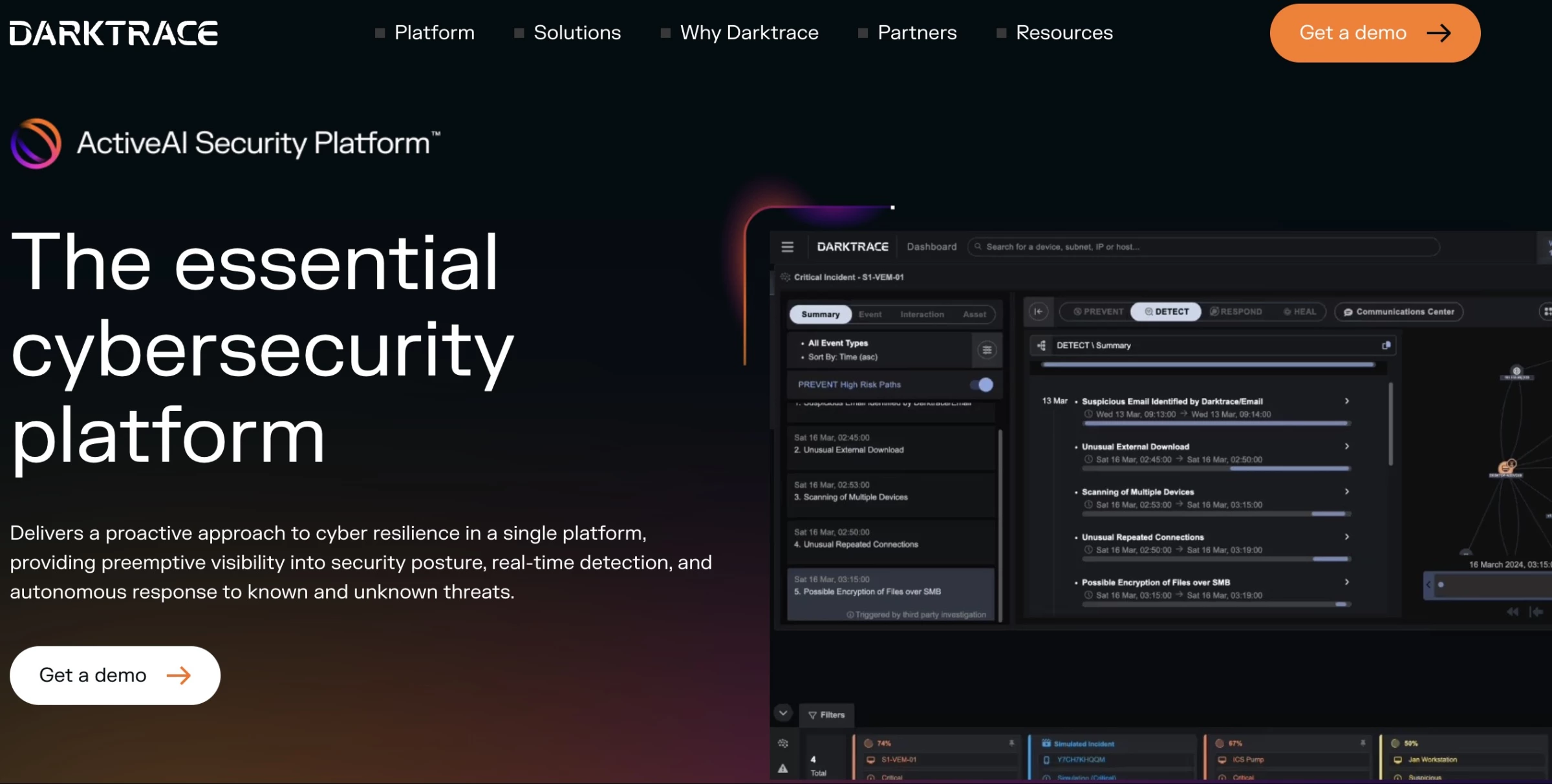
Task: Open the Communications Center
Action: pyautogui.click(x=1398, y=312)
